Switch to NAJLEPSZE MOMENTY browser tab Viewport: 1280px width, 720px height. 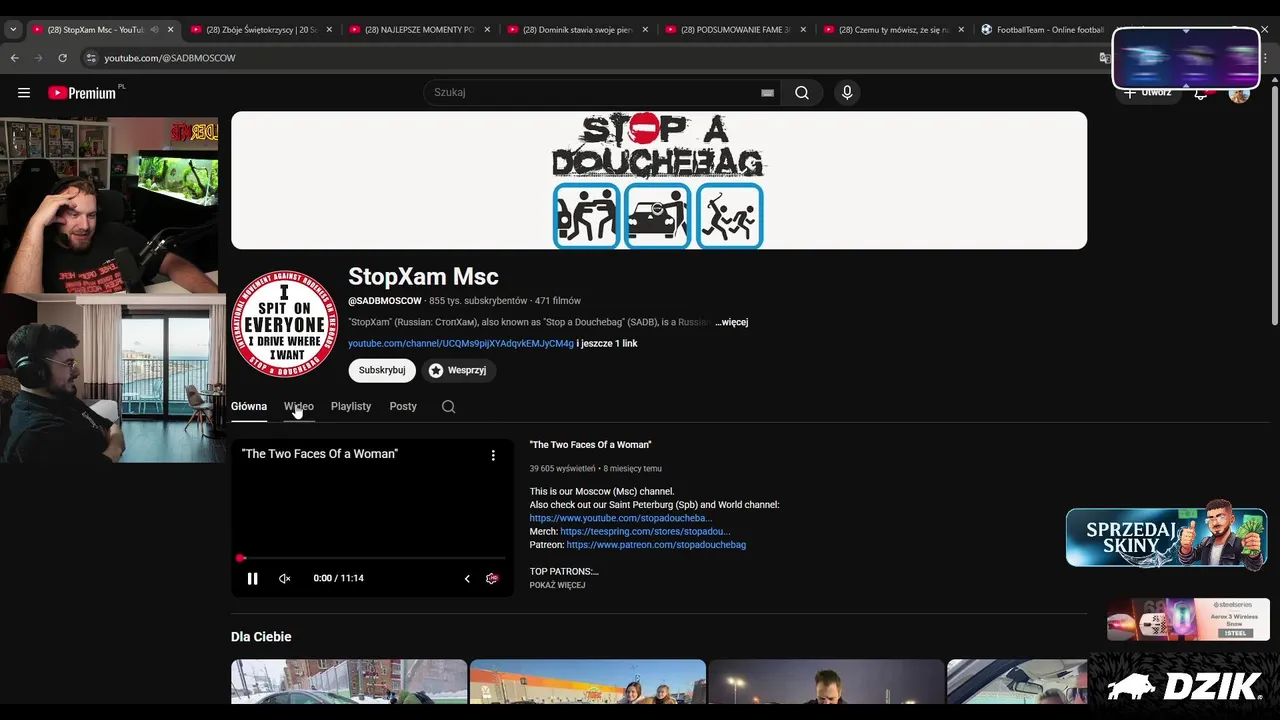pyautogui.click(x=420, y=30)
